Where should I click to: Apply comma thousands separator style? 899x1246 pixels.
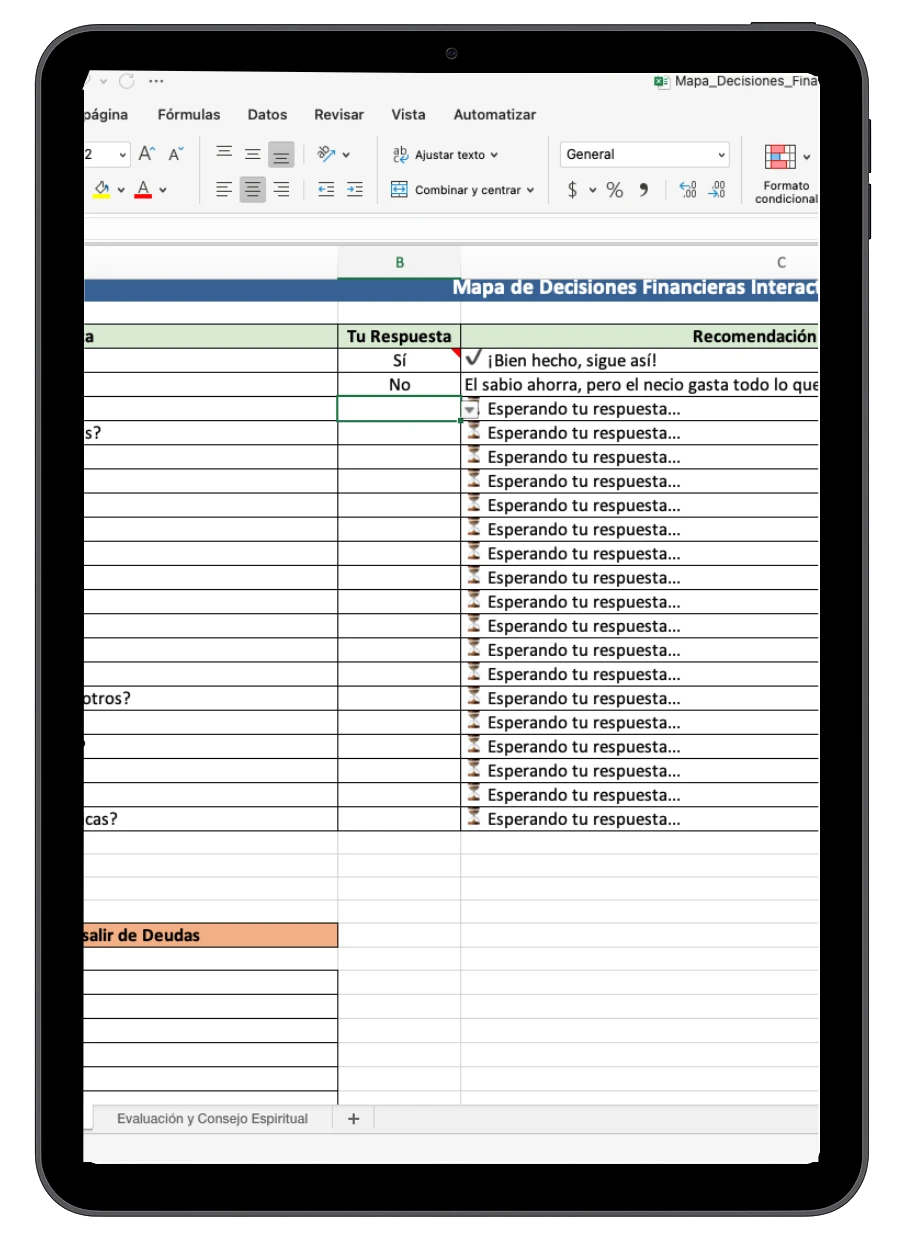644,190
